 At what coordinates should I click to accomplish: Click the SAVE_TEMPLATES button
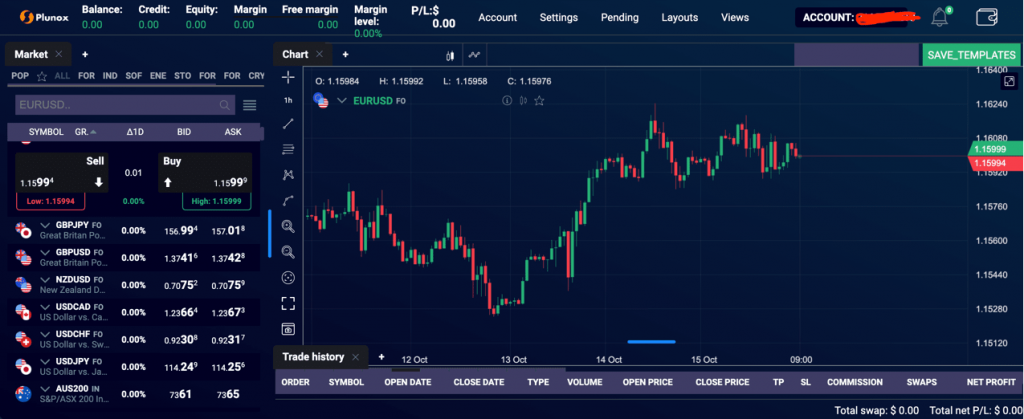(971, 55)
